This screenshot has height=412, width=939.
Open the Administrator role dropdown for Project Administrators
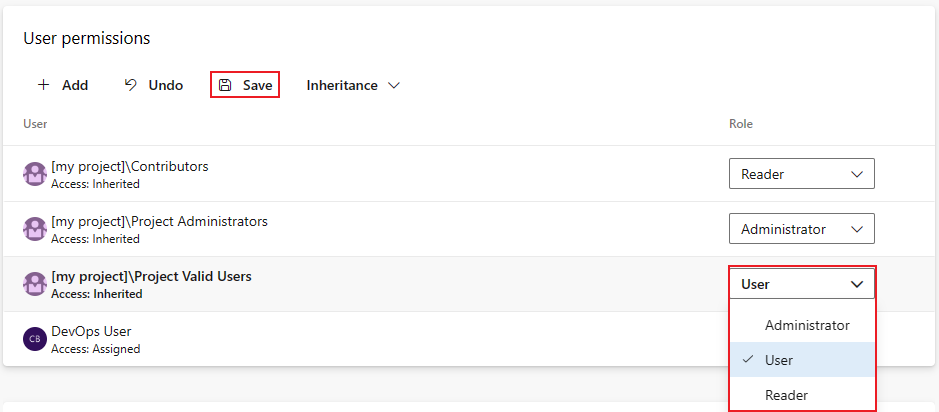coord(801,229)
